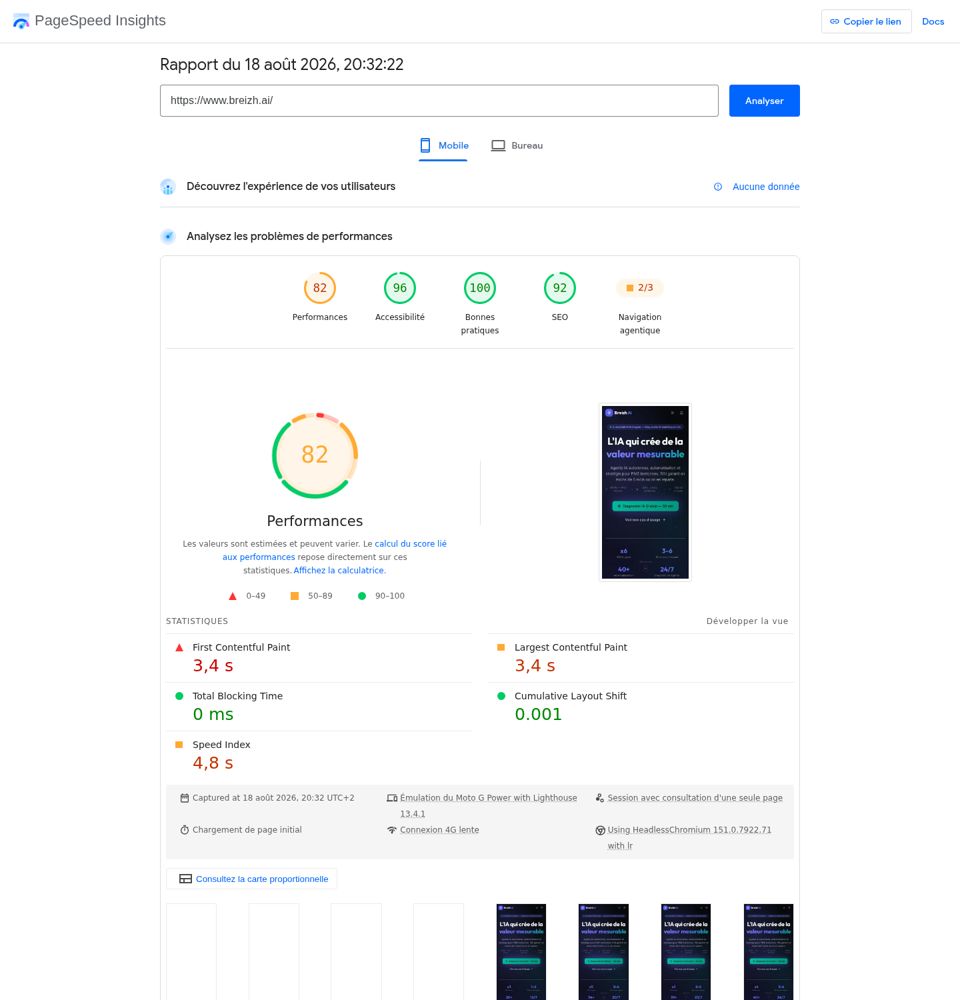
Task: Click the mobile phone icon in Mobile tab
Action: point(425,146)
